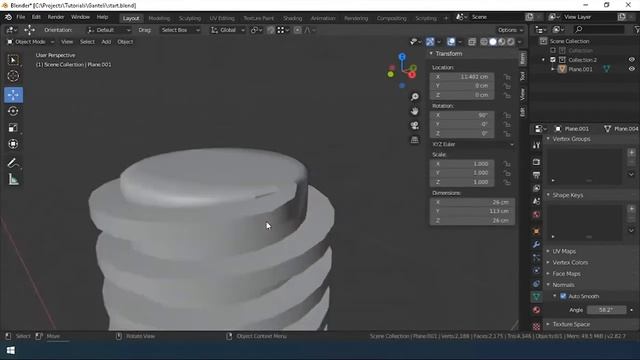Open the Active Tool properties tab (wrench/screwdriver)
The width and height of the screenshot is (640, 360).
pos(536,146)
